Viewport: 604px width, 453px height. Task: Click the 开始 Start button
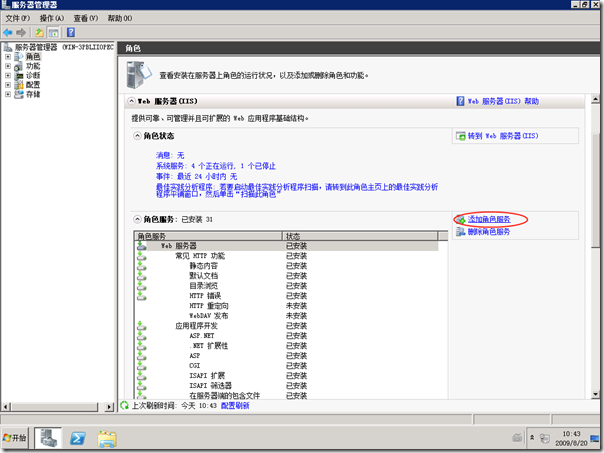coord(14,438)
